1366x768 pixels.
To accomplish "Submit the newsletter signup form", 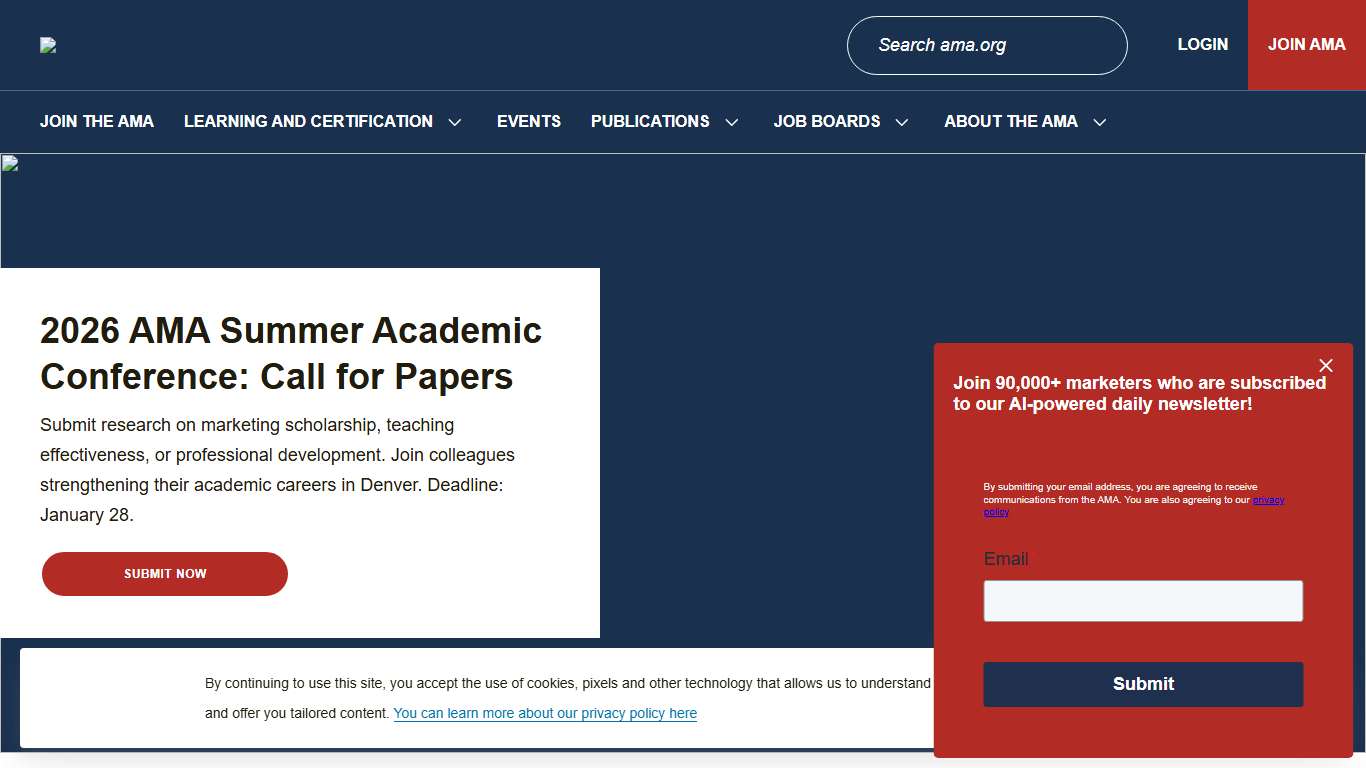I will pos(1143,684).
